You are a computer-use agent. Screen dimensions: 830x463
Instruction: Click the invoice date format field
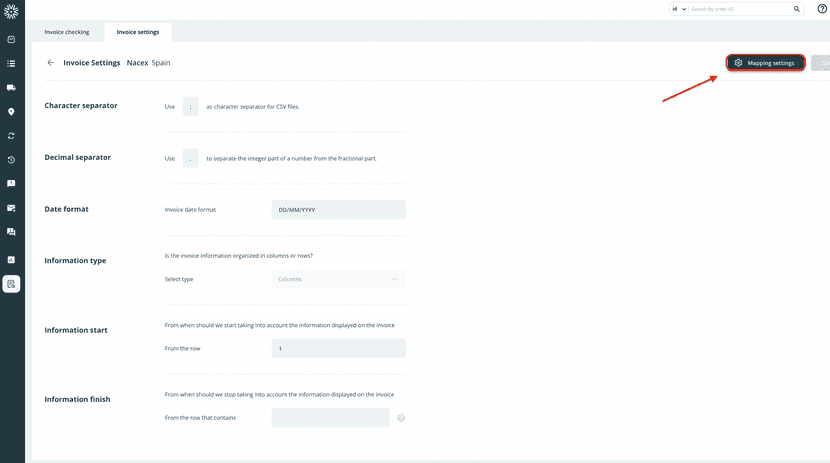click(x=338, y=210)
